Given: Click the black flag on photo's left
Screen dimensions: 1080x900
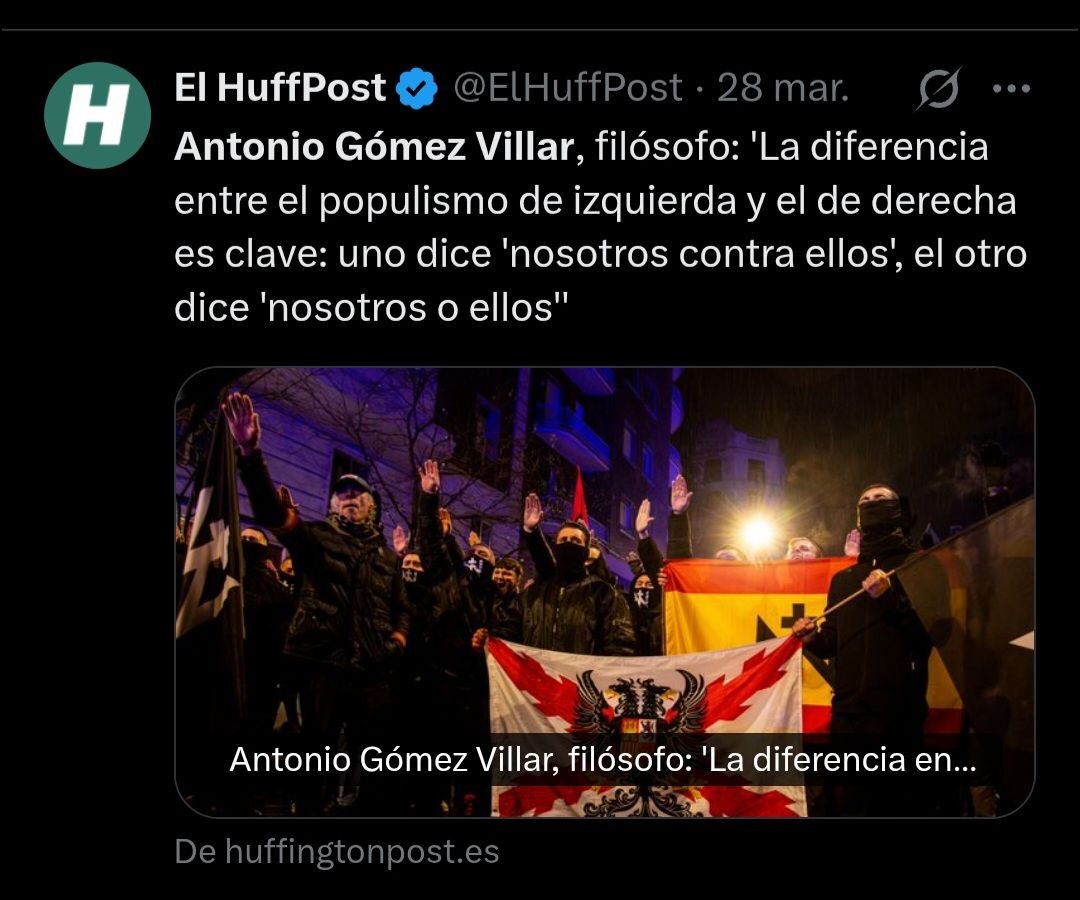Looking at the screenshot, I should coord(210,551).
